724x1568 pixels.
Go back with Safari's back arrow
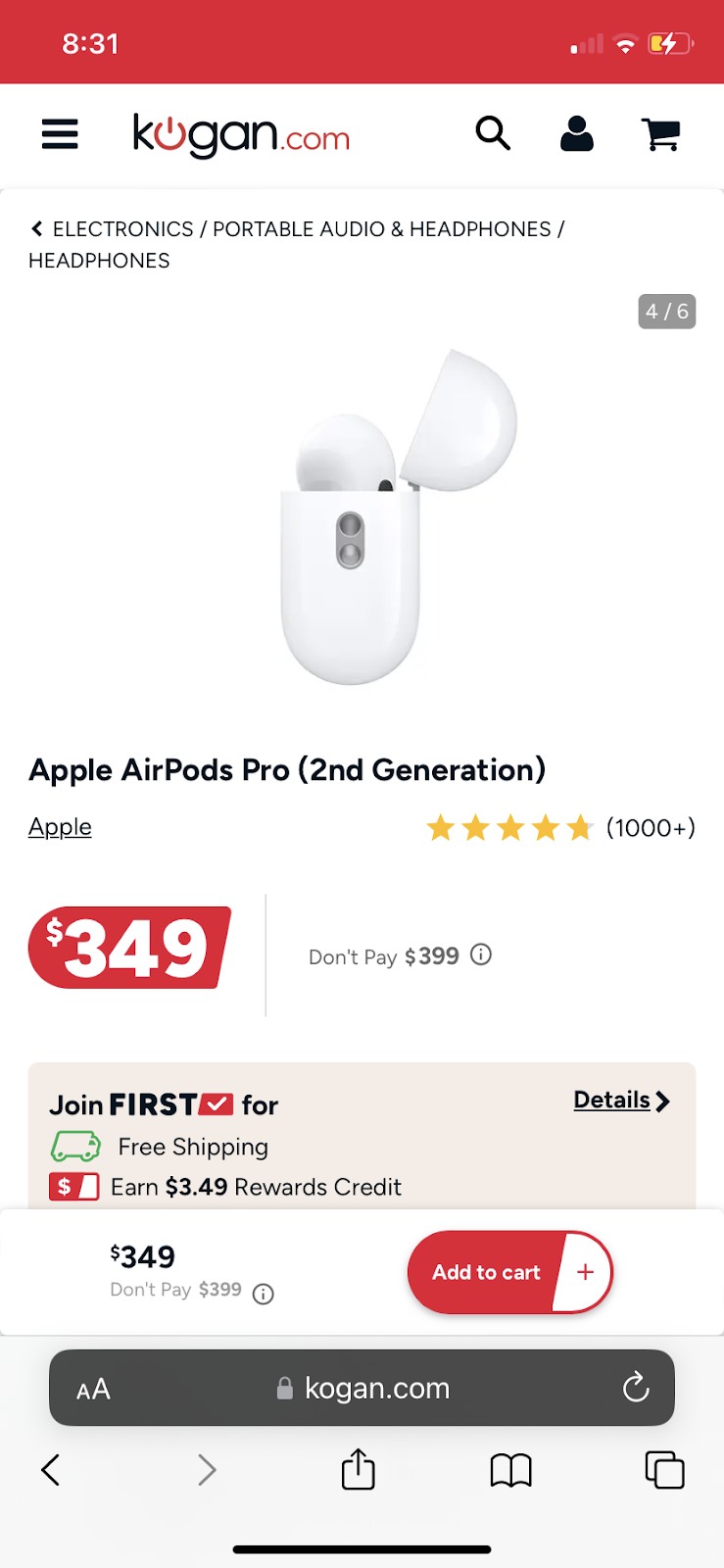[51, 1469]
